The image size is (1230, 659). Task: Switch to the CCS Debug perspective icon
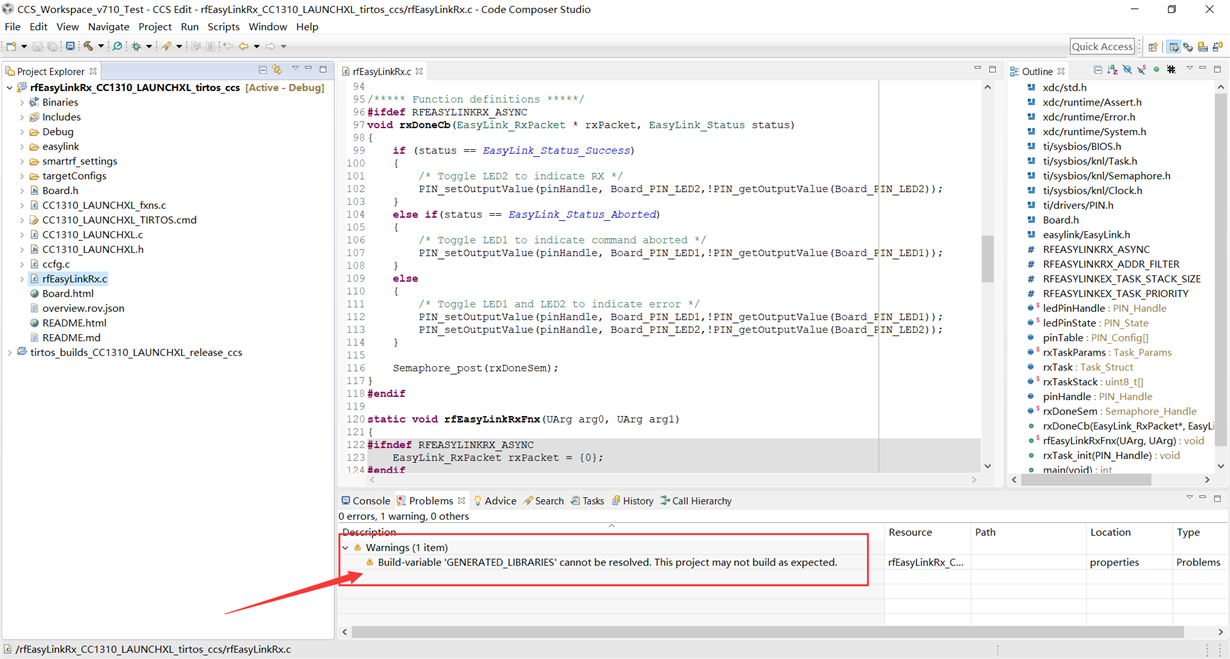[1188, 47]
